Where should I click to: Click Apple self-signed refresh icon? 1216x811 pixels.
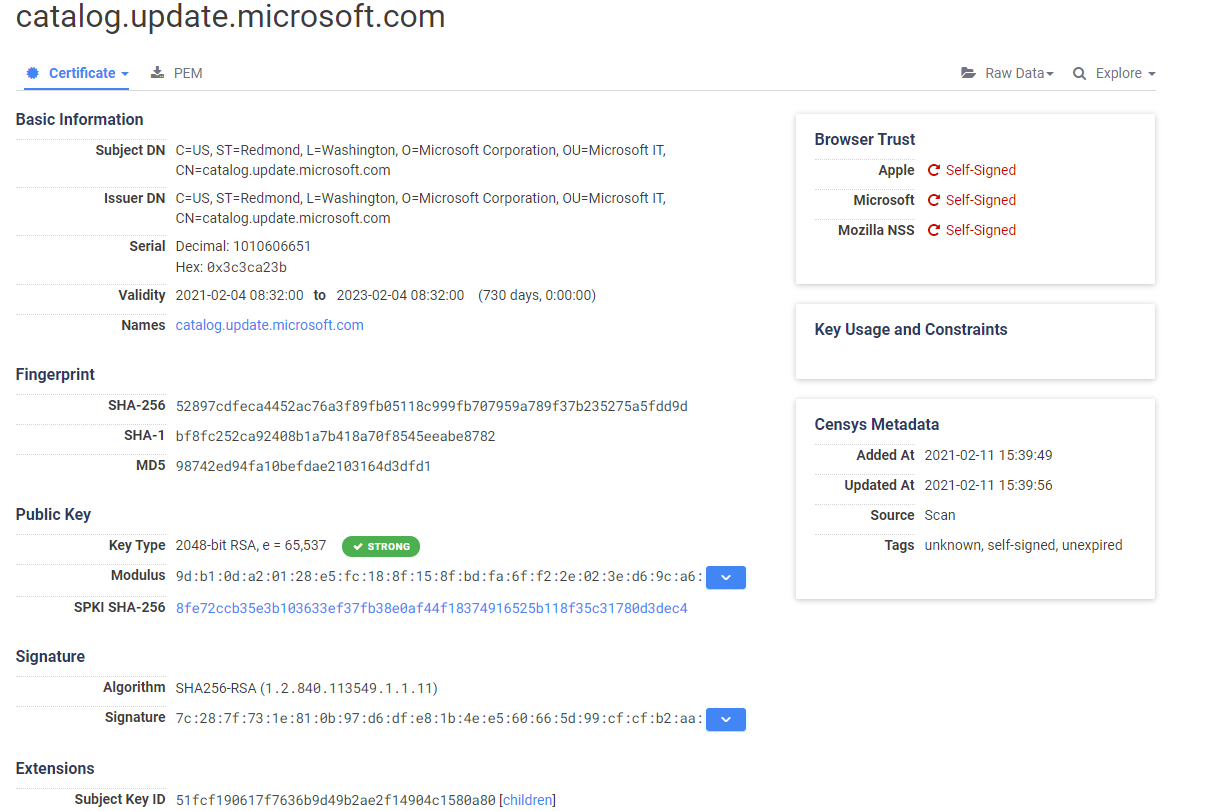coord(934,170)
